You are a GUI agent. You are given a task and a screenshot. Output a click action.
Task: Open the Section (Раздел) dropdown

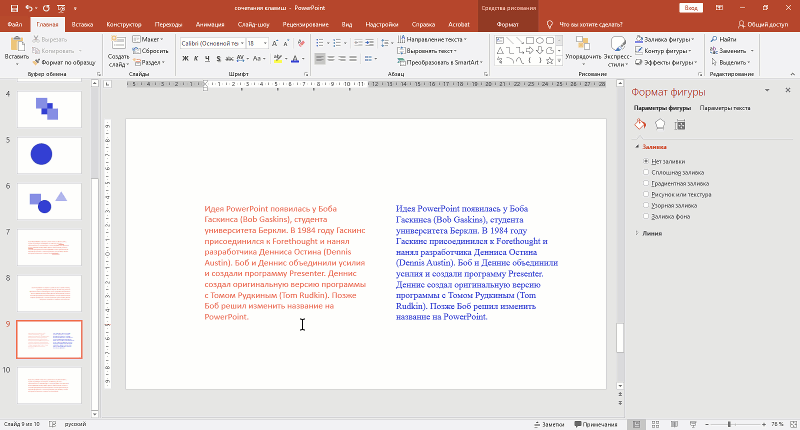point(149,62)
